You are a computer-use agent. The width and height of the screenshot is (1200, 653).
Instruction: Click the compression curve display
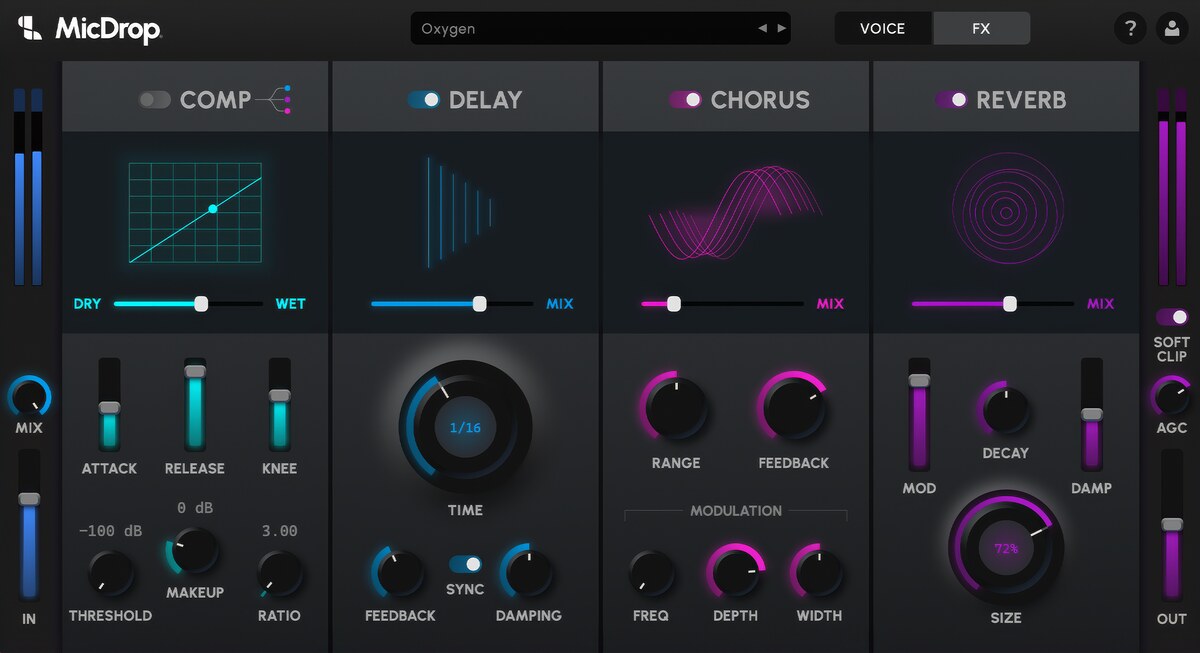[195, 213]
